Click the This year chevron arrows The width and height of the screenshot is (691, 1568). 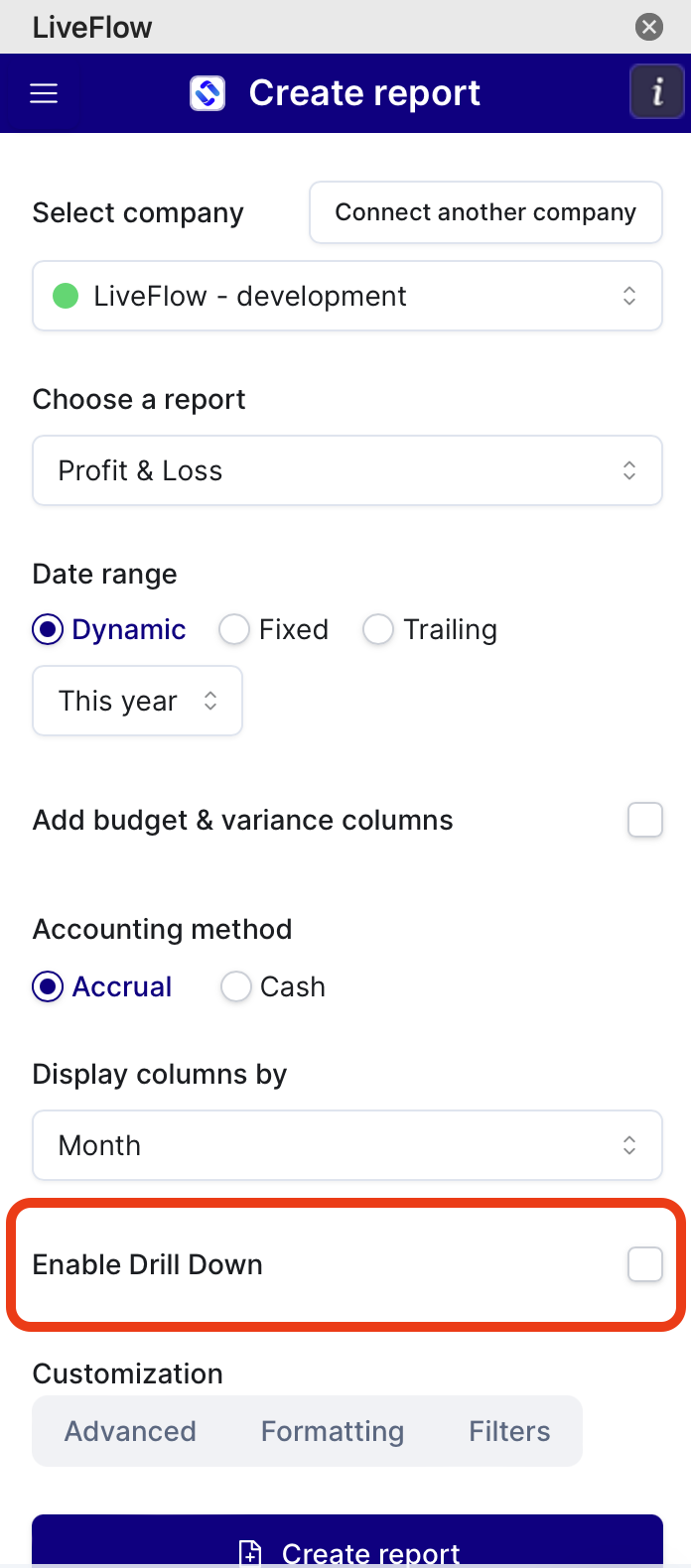click(x=210, y=701)
